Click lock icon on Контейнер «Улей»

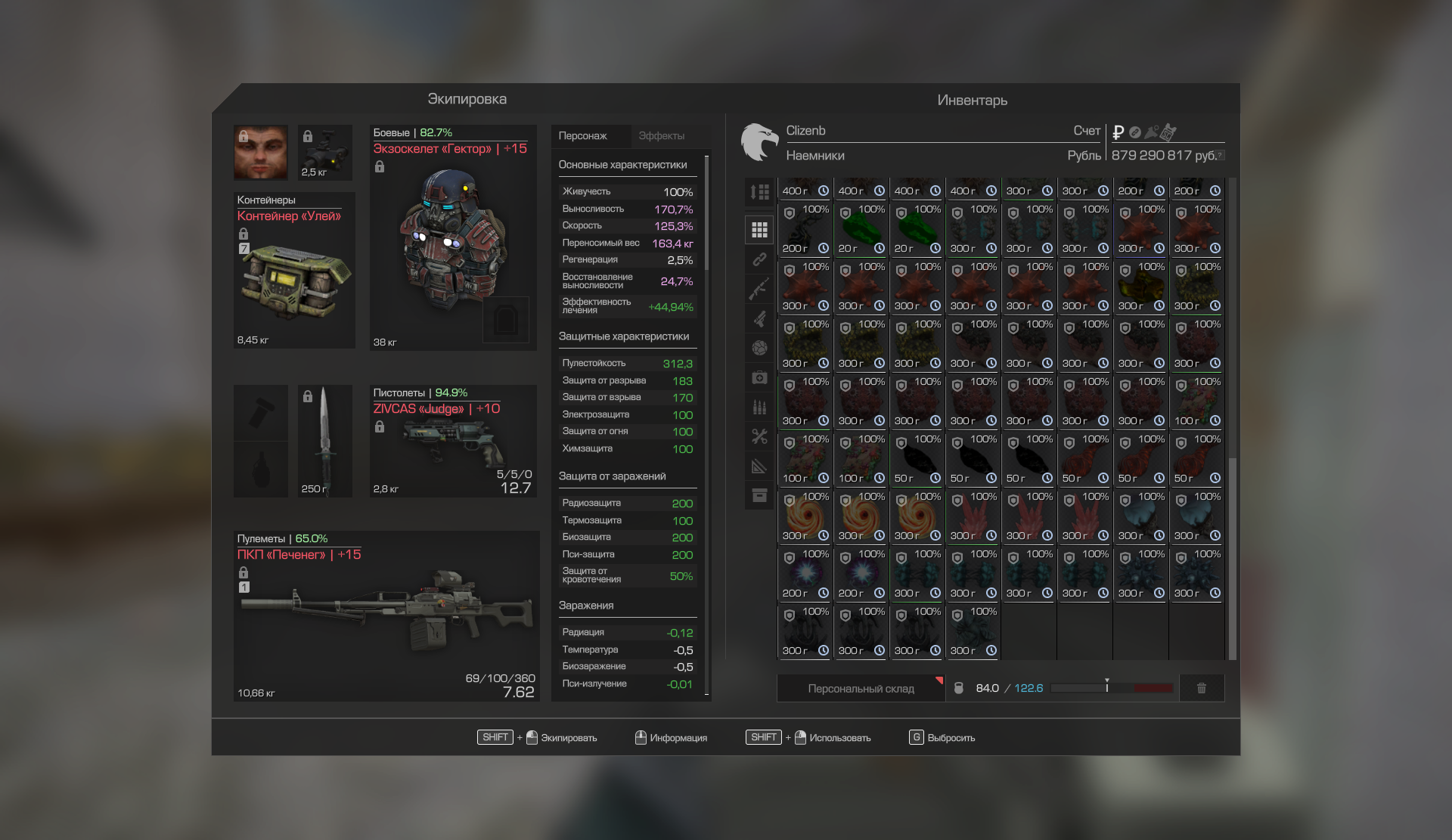point(244,234)
